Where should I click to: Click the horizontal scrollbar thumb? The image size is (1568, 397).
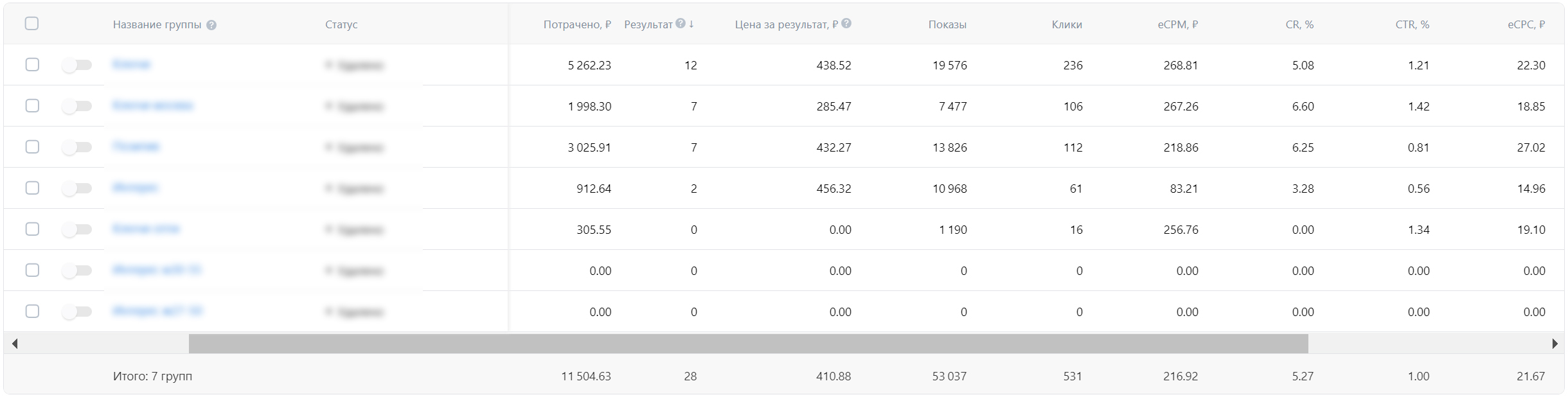click(x=748, y=344)
